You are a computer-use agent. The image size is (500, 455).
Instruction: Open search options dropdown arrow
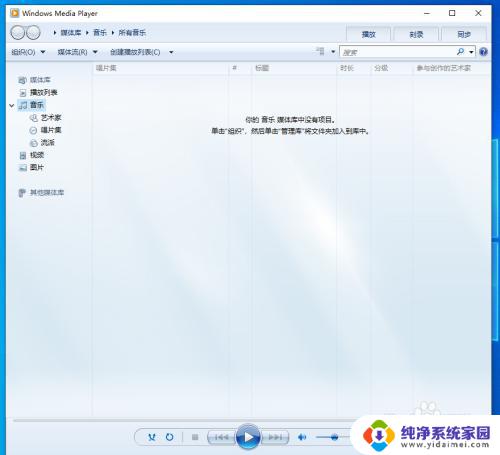tap(471, 52)
